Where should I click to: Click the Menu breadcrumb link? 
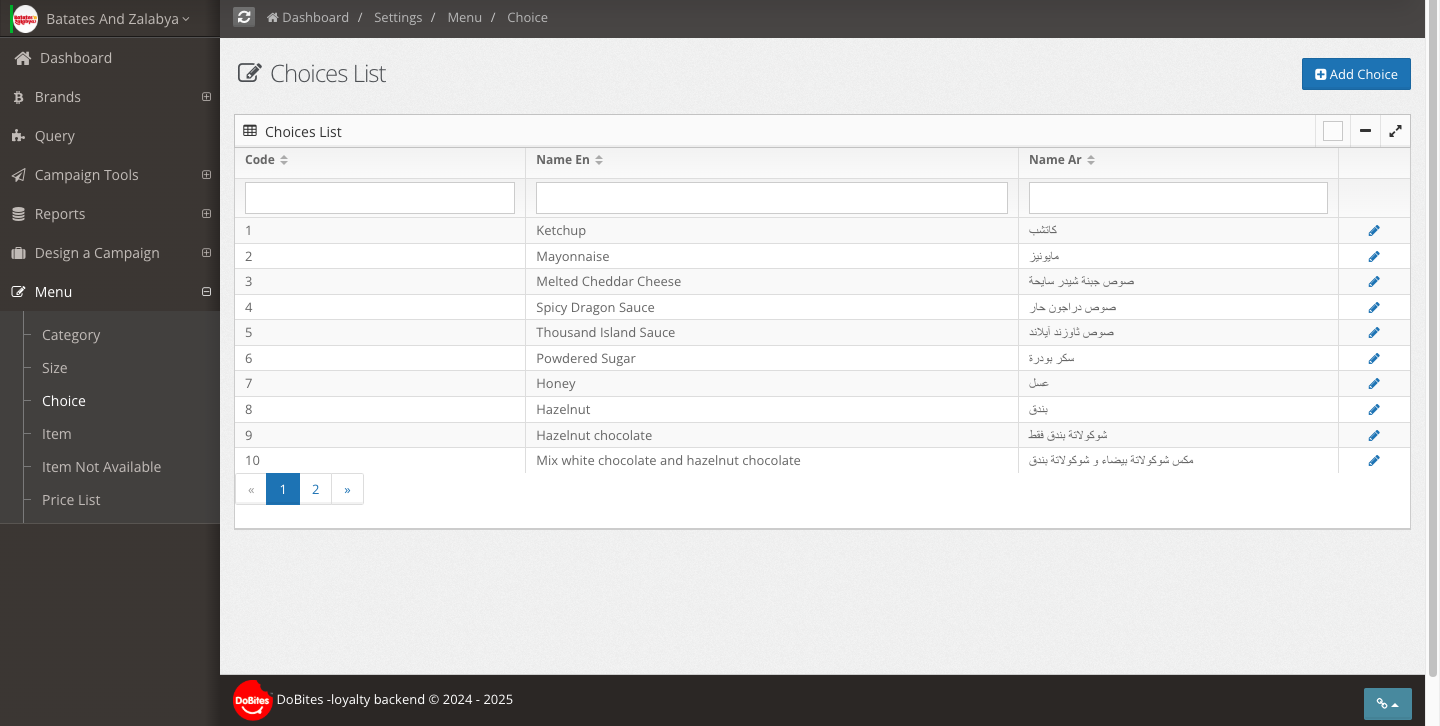point(464,17)
